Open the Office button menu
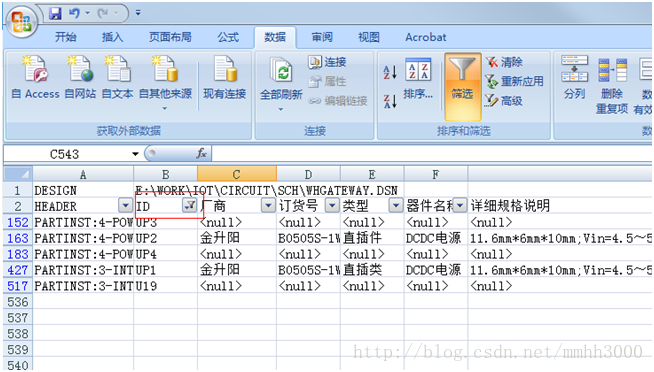The image size is (654, 372). coord(22,22)
